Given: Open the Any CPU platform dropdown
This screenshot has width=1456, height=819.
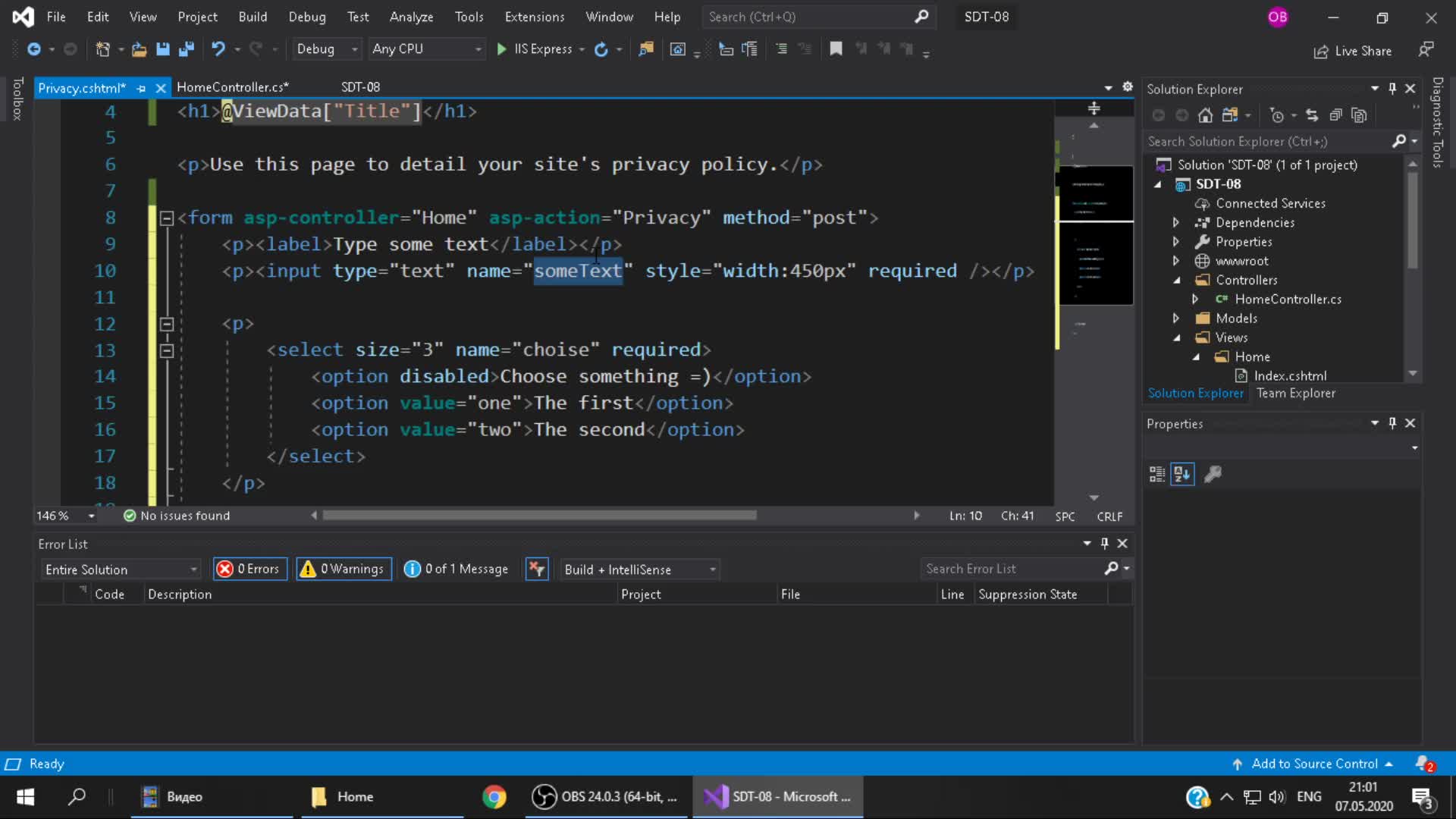Looking at the screenshot, I should coord(427,49).
